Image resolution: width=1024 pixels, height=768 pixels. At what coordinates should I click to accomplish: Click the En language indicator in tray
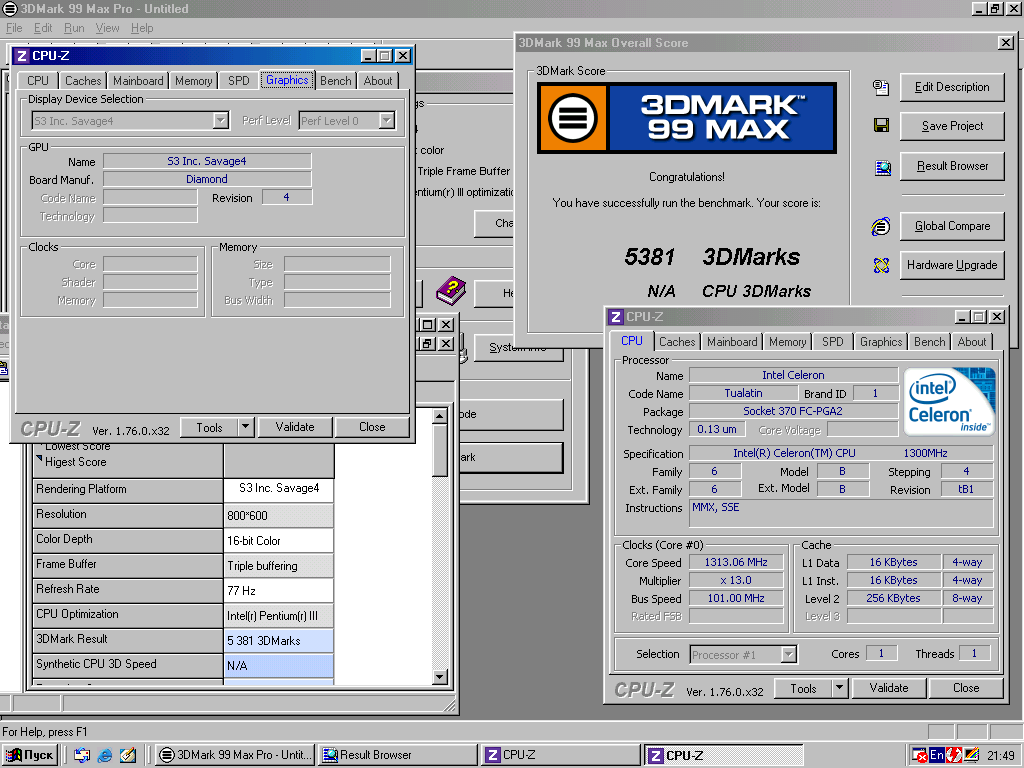pyautogui.click(x=936, y=755)
